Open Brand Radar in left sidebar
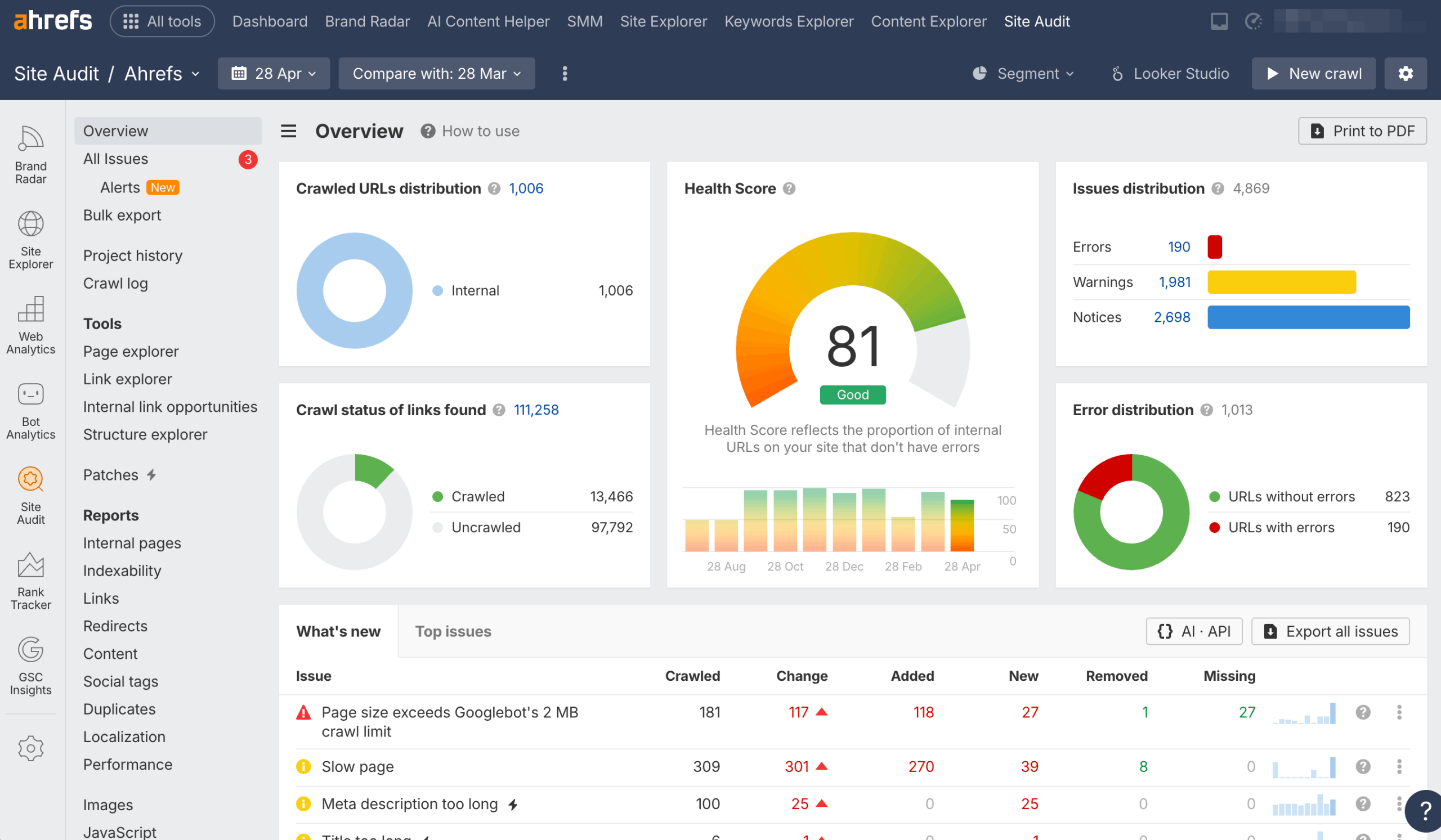 click(31, 155)
